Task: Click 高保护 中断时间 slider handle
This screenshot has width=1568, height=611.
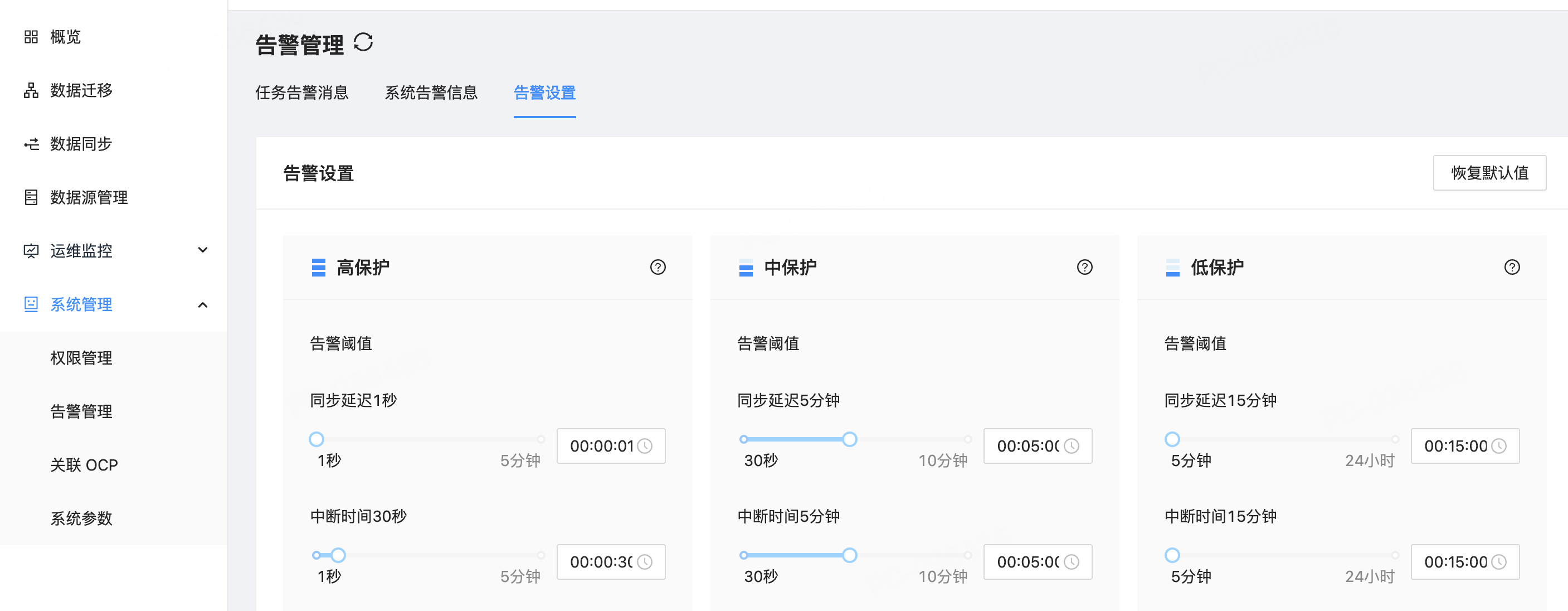Action: point(338,555)
